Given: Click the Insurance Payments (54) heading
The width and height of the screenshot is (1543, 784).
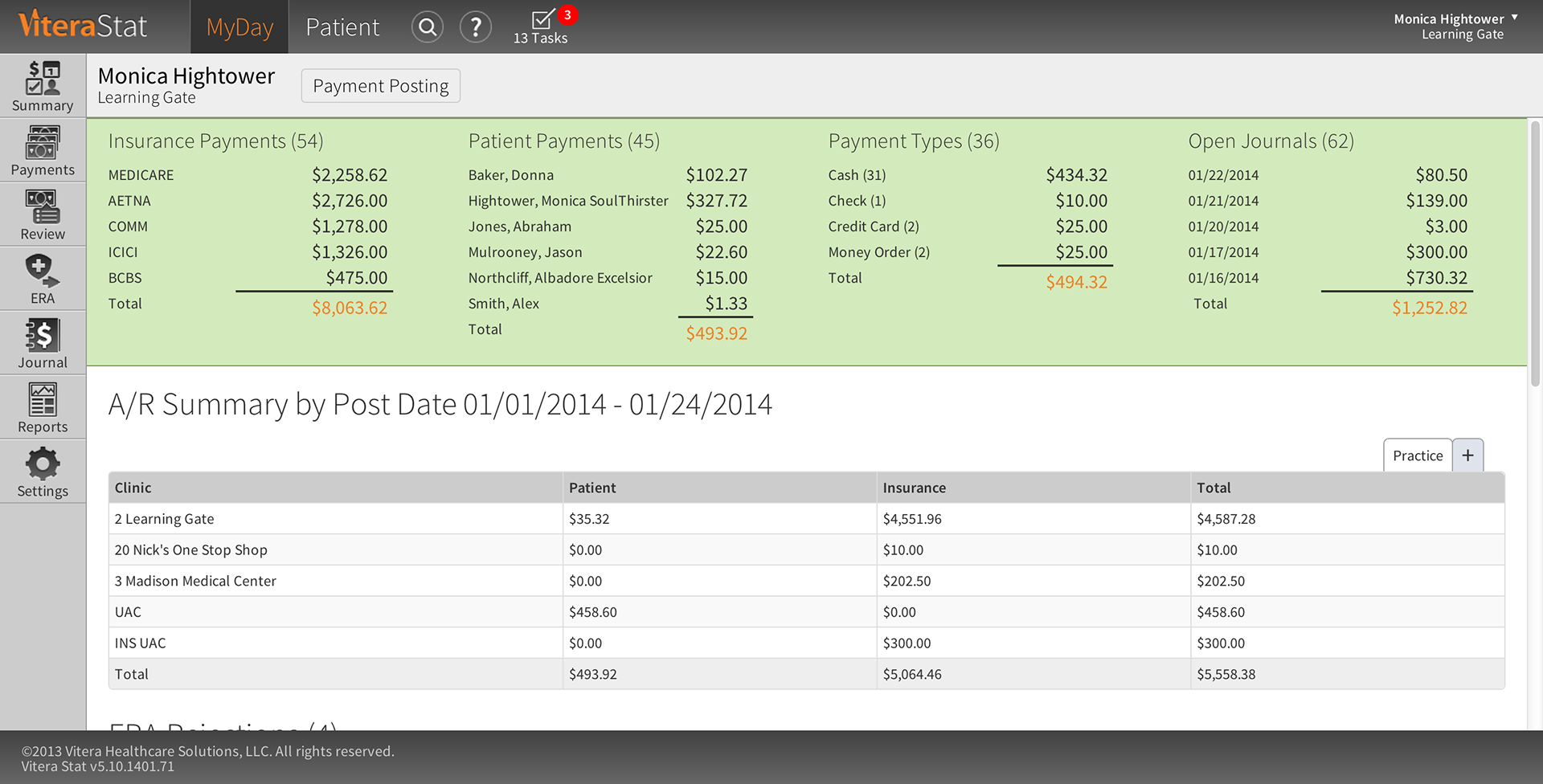Looking at the screenshot, I should coord(215,141).
